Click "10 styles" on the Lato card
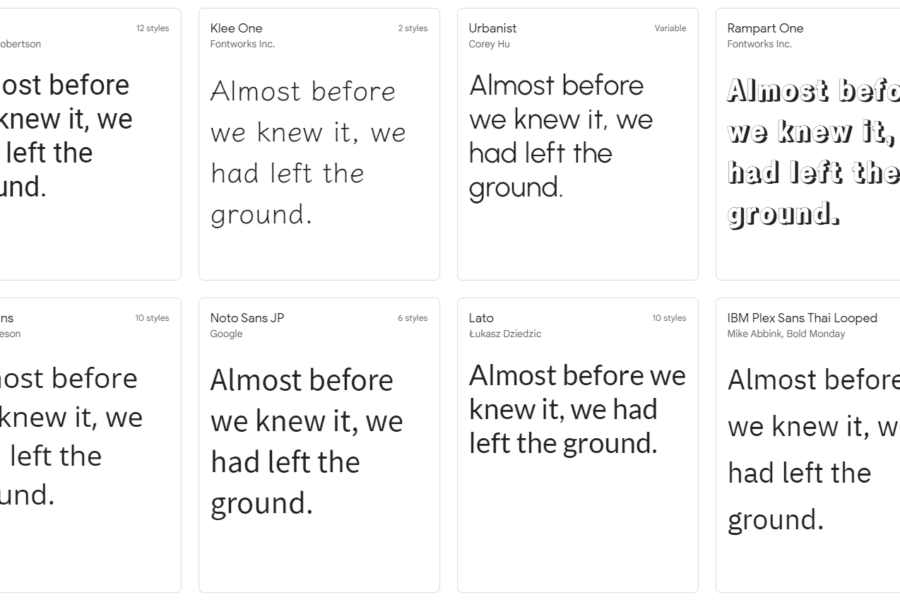The image size is (900, 600). 669,318
